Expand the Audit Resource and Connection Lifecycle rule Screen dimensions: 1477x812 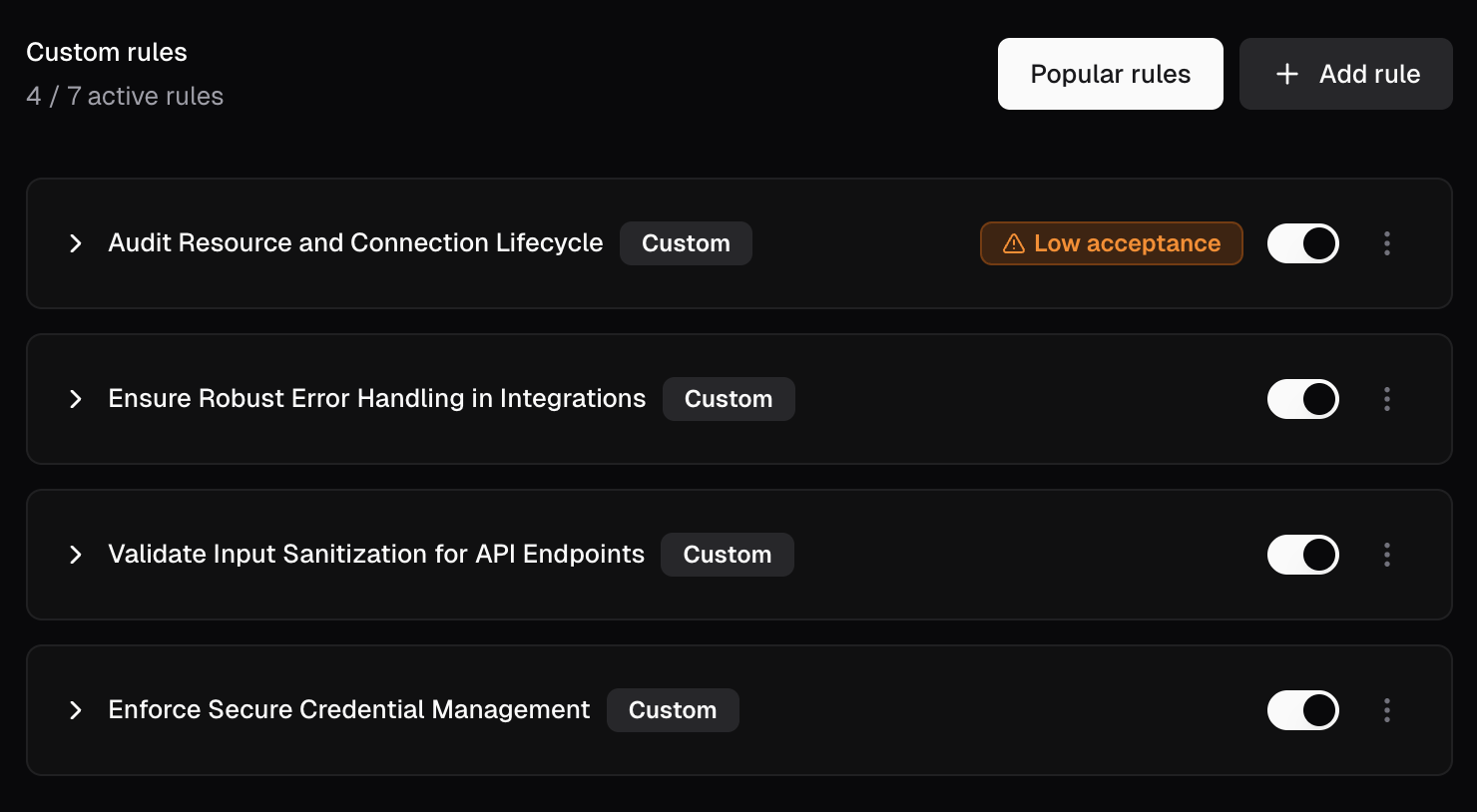[x=76, y=242]
